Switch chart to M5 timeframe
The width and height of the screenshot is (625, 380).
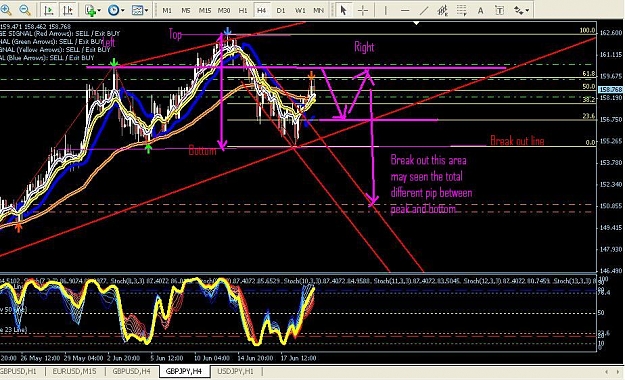click(186, 10)
